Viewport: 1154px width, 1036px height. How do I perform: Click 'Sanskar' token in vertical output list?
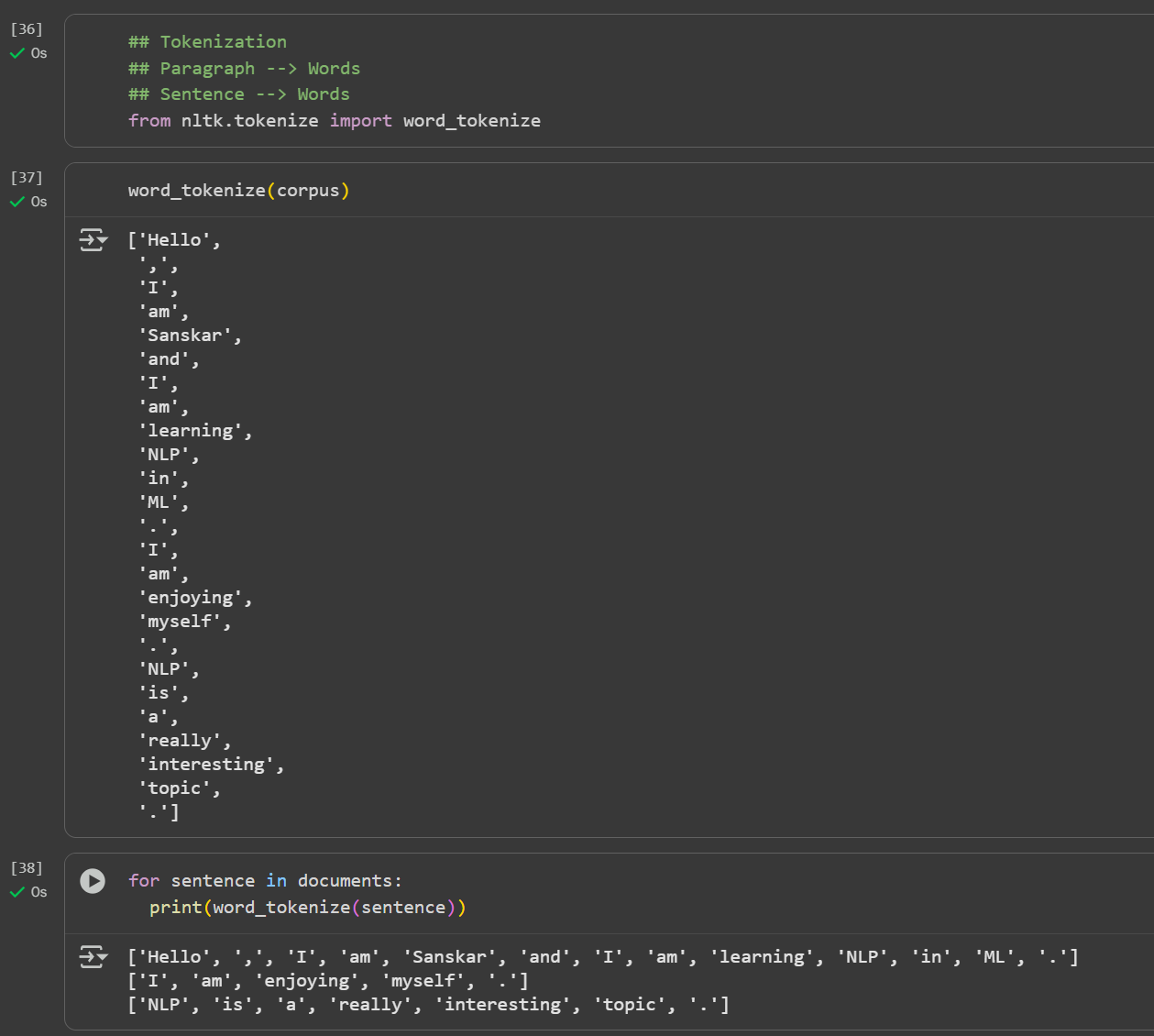pos(190,336)
